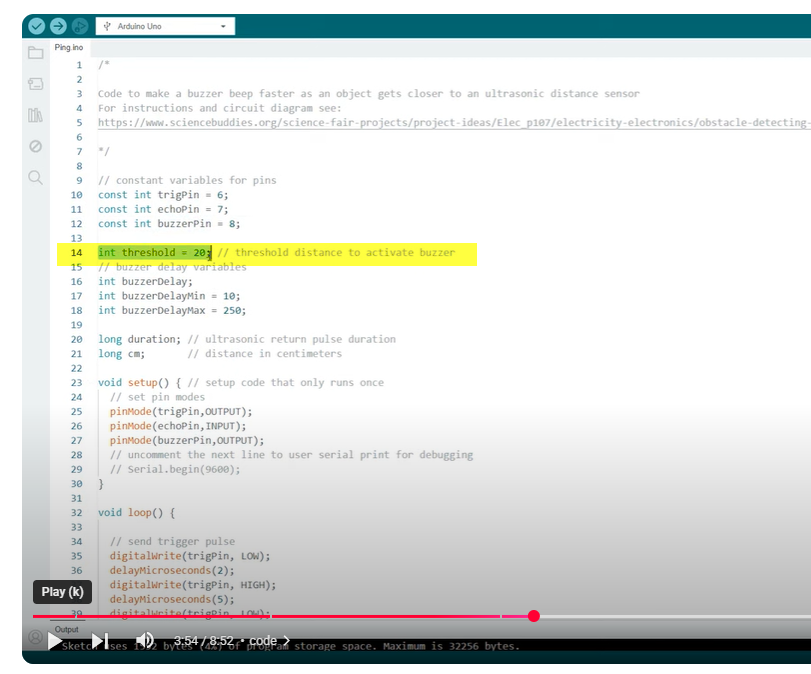Screen dimensions: 811x674
Task: Open the Search magnifier sidebar icon
Action: click(x=36, y=177)
